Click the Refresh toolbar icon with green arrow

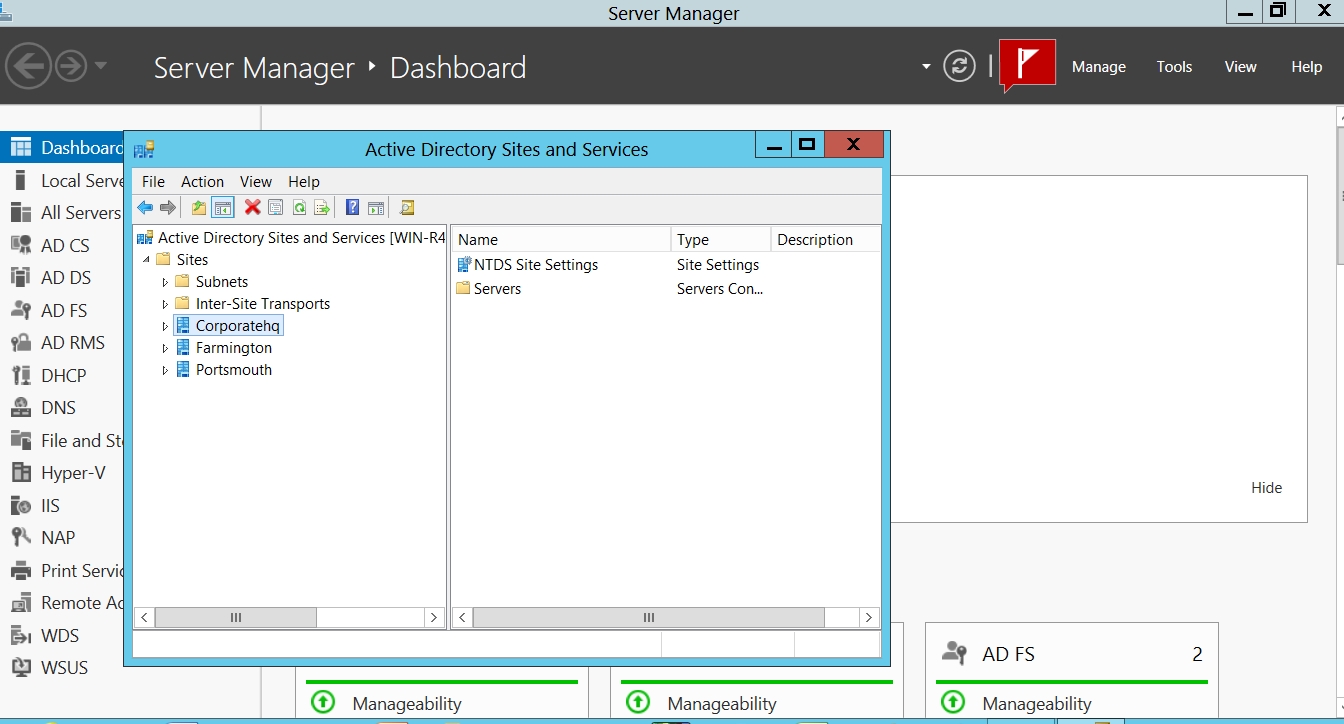click(298, 207)
